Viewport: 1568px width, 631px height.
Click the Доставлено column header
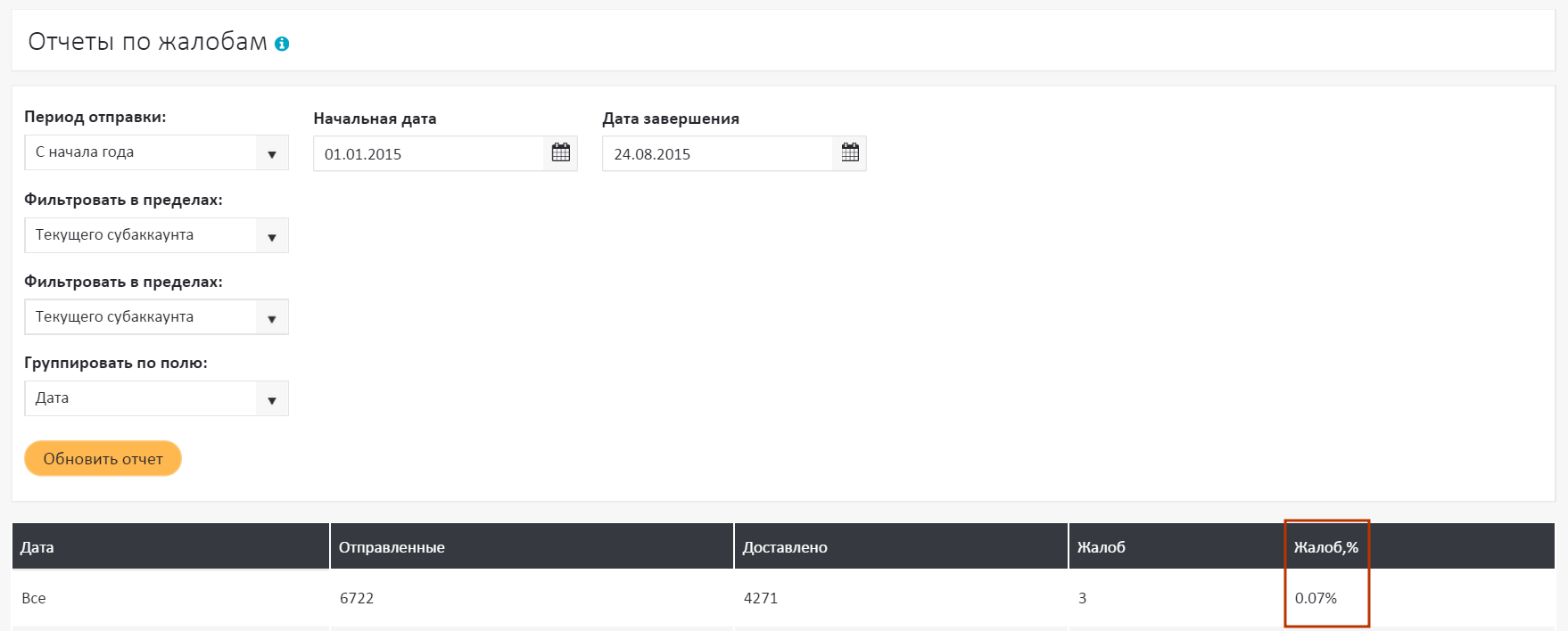click(x=785, y=547)
